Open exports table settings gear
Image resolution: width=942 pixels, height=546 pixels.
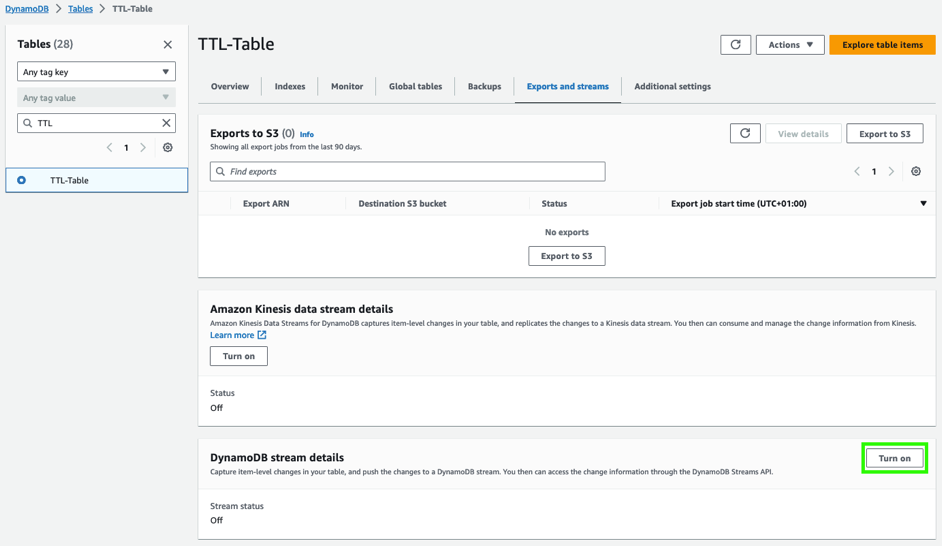click(915, 172)
